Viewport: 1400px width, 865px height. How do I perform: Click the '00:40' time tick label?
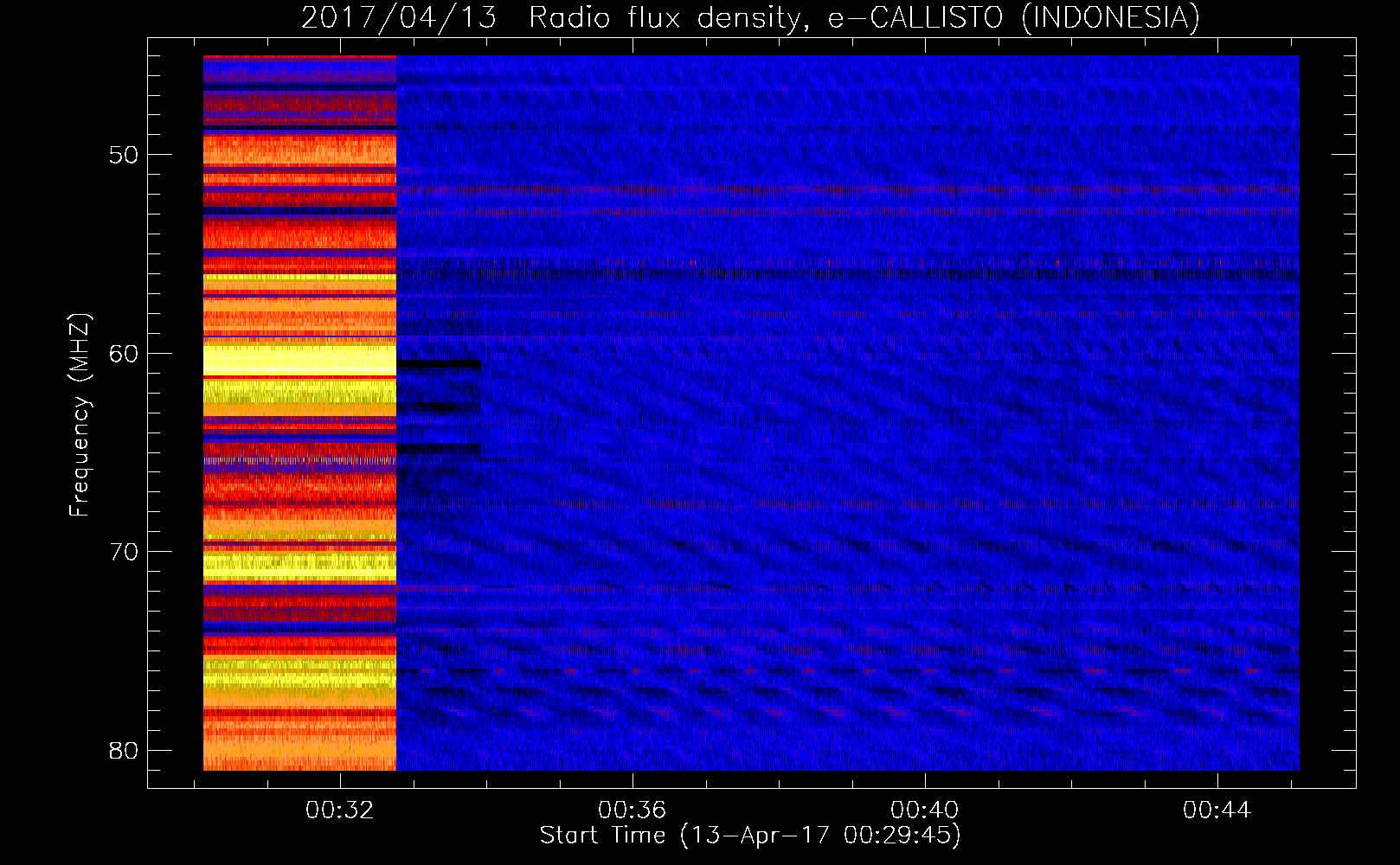tap(925, 810)
